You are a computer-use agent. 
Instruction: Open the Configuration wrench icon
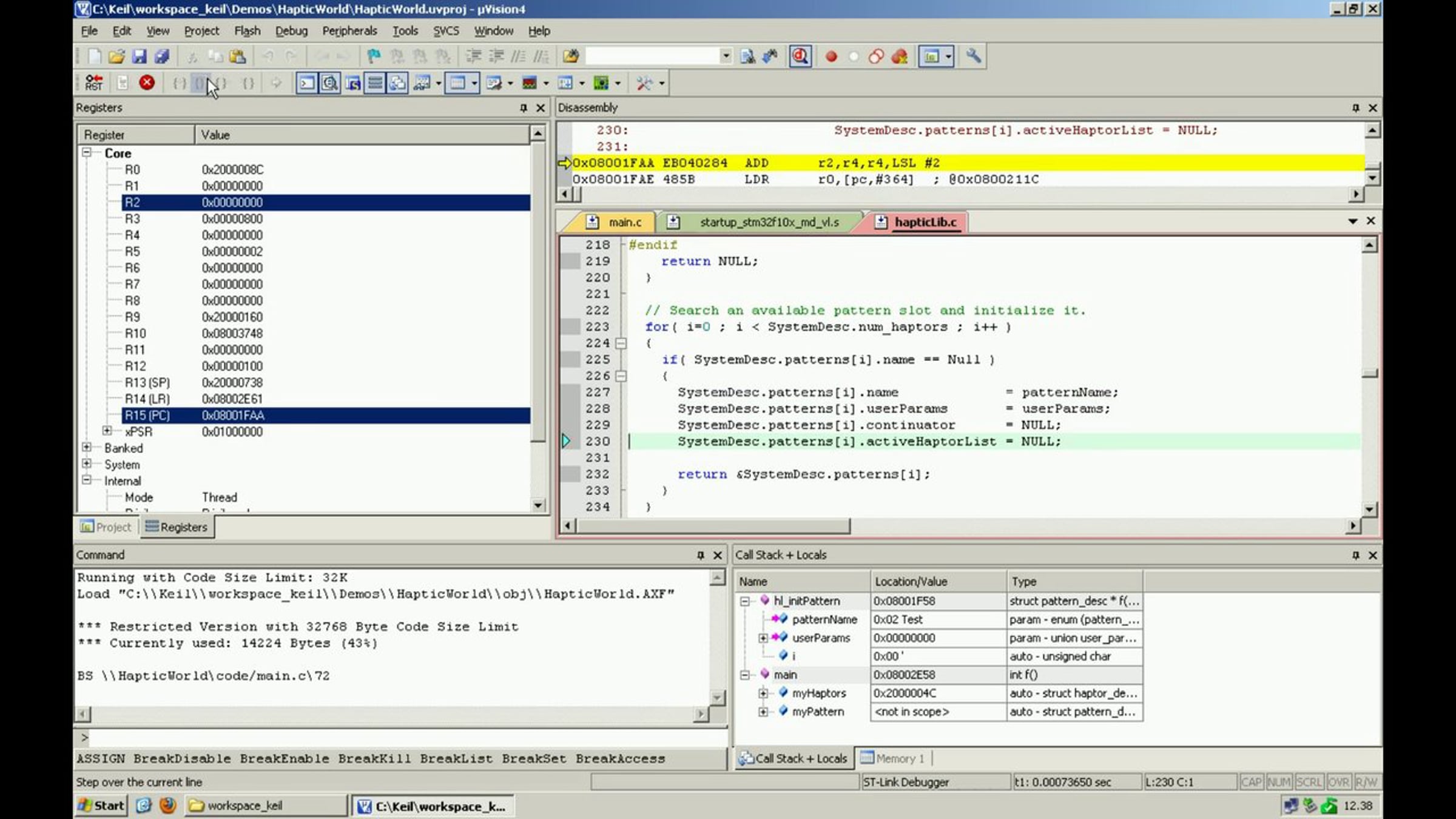point(973,56)
